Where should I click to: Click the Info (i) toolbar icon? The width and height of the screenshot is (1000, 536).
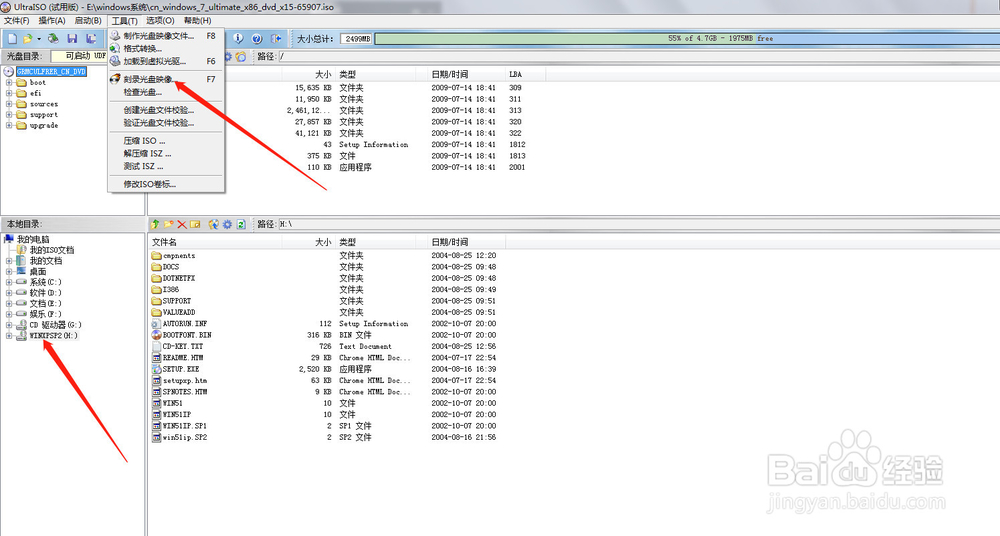pos(238,39)
